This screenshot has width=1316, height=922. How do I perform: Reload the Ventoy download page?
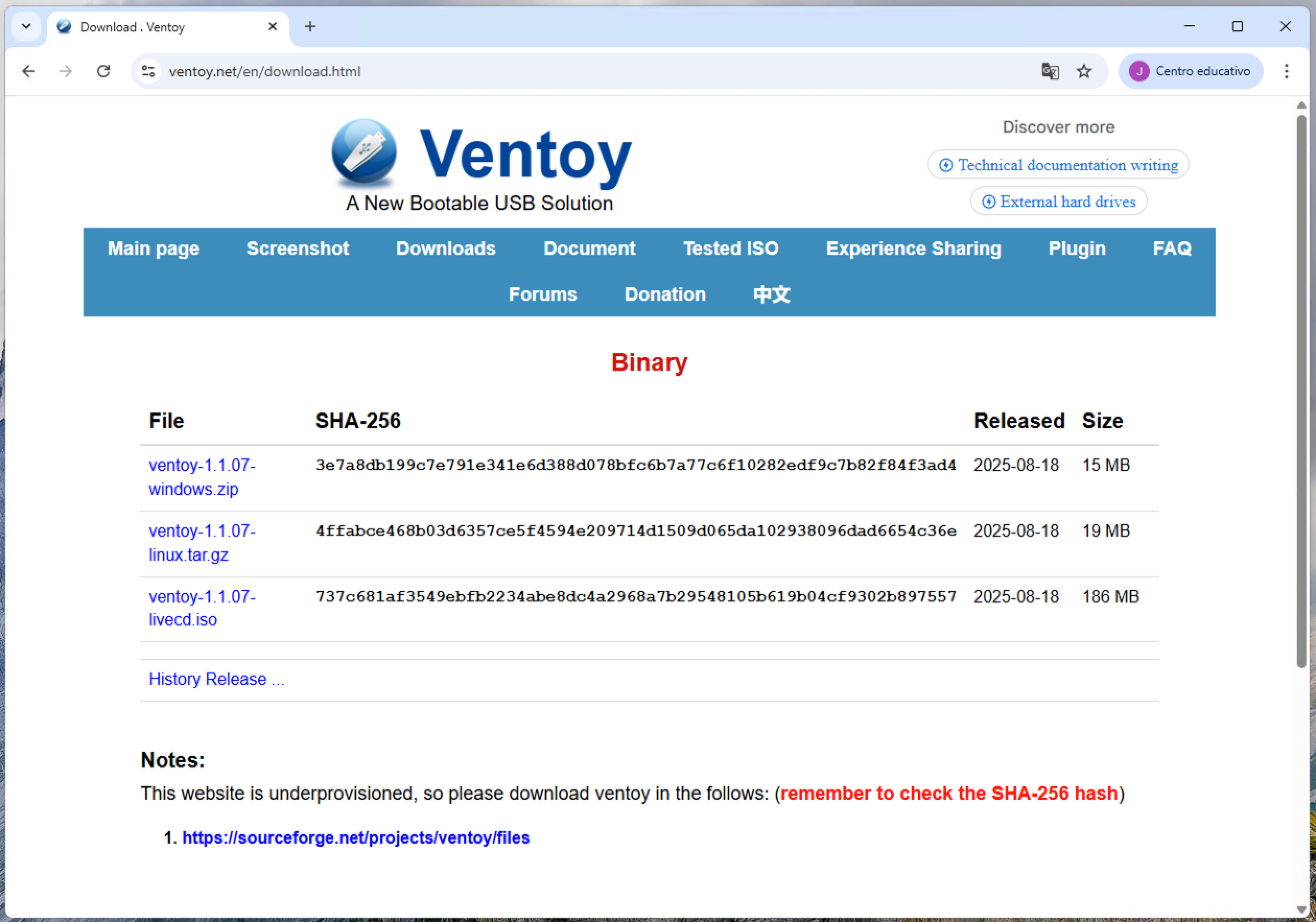pyautogui.click(x=104, y=71)
